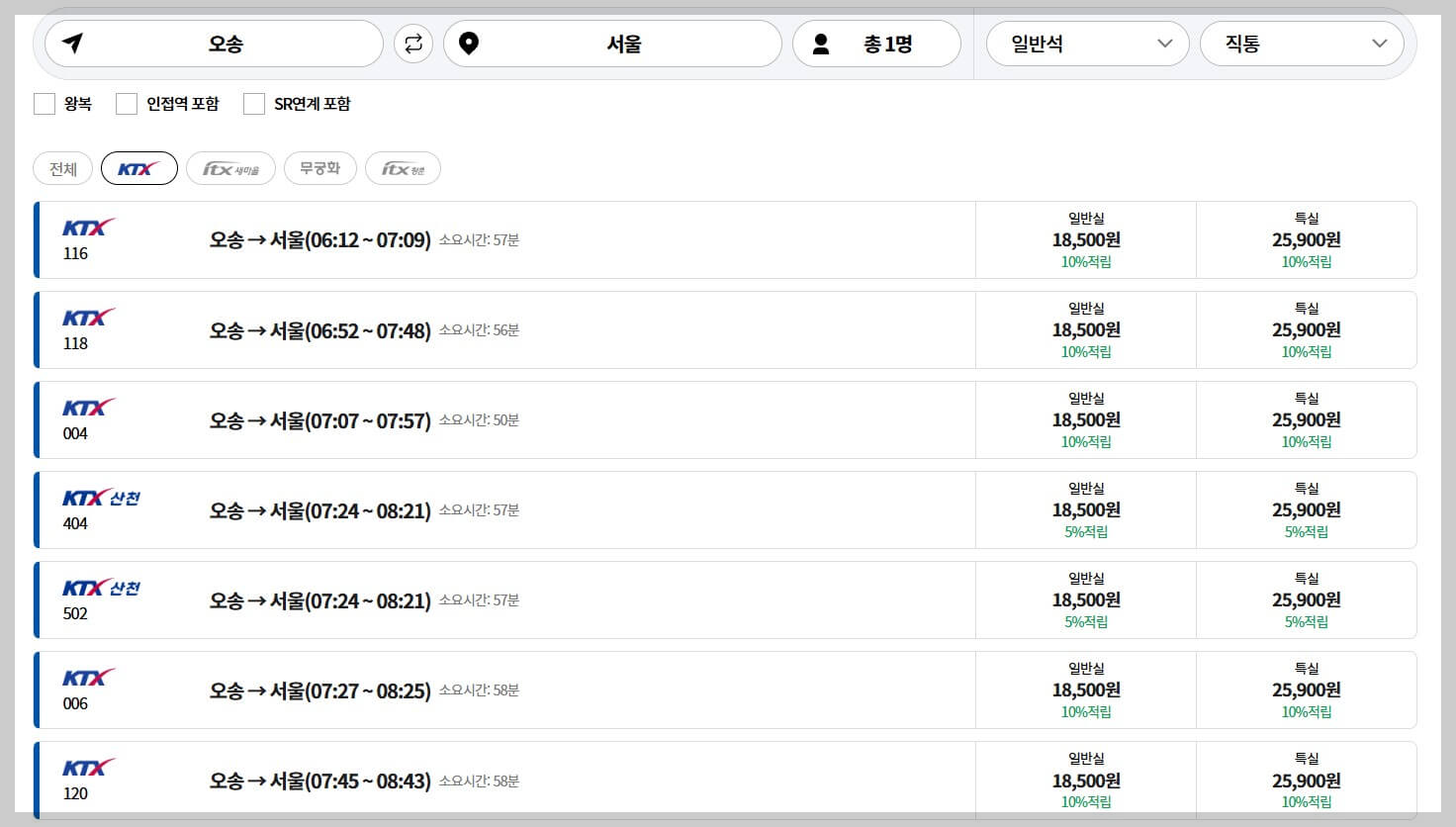Open the 일반석 seat class dropdown
Viewport: 1456px width, 827px height.
point(1087,44)
